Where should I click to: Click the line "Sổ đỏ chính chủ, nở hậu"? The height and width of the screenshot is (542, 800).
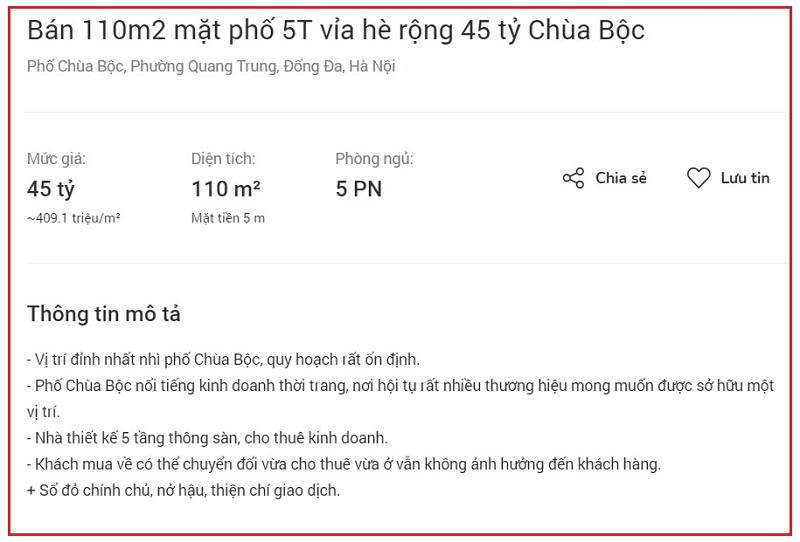[x=184, y=491]
